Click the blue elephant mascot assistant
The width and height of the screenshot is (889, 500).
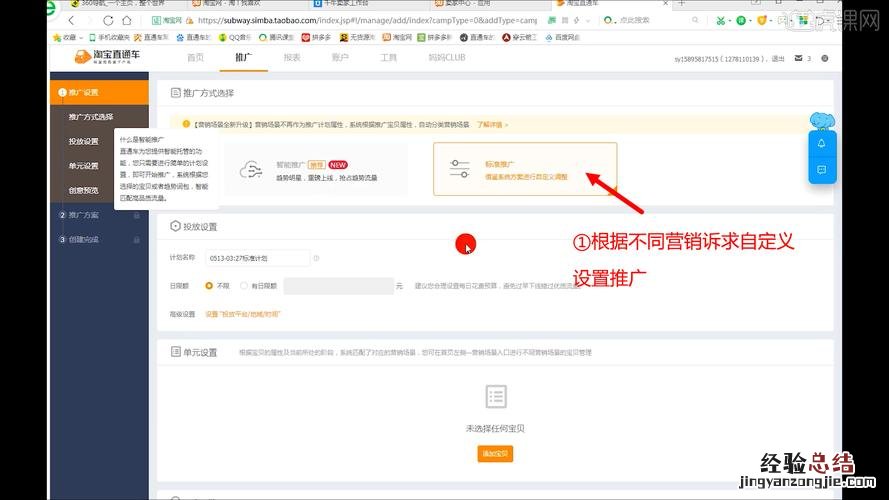(822, 121)
